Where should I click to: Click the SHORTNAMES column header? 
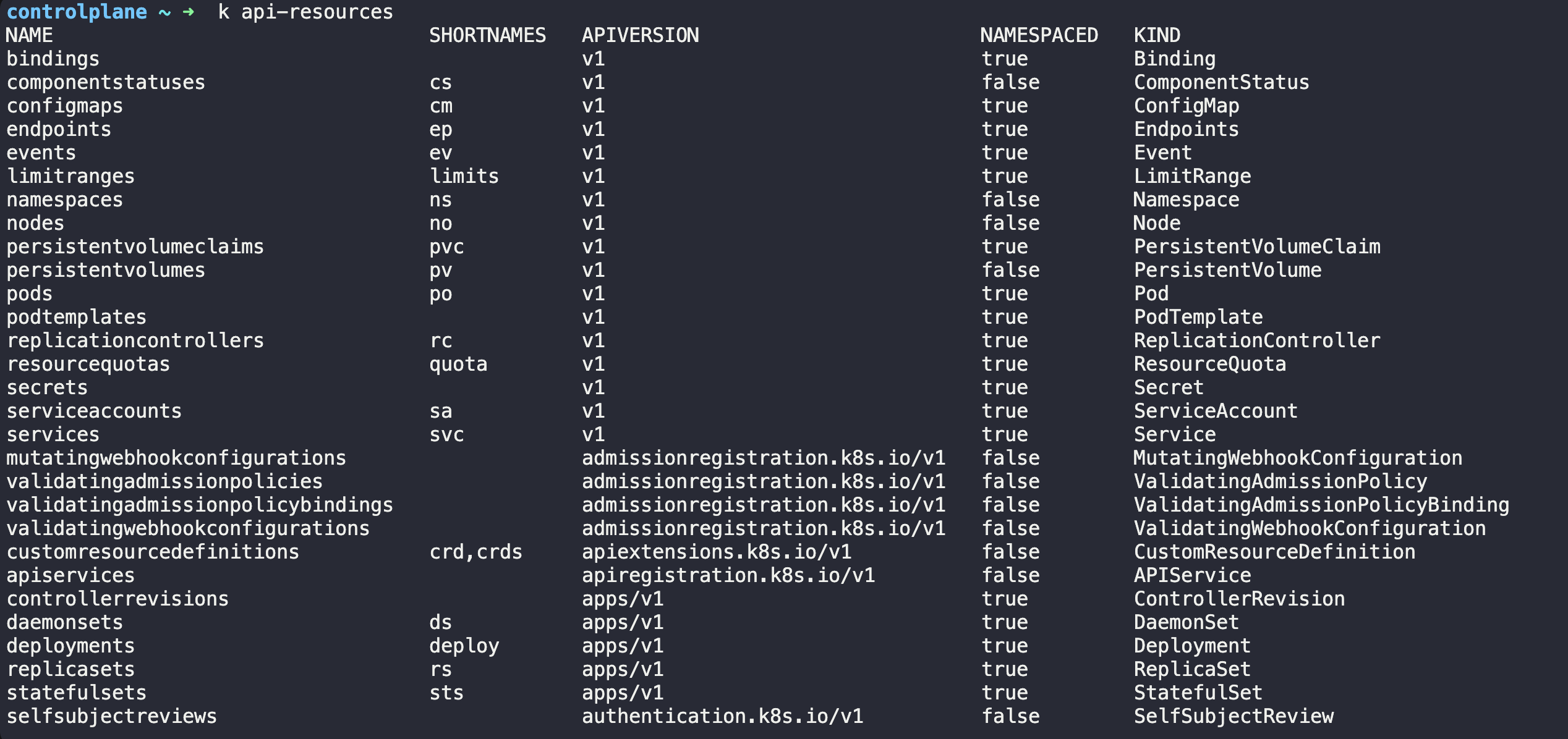[x=488, y=35]
